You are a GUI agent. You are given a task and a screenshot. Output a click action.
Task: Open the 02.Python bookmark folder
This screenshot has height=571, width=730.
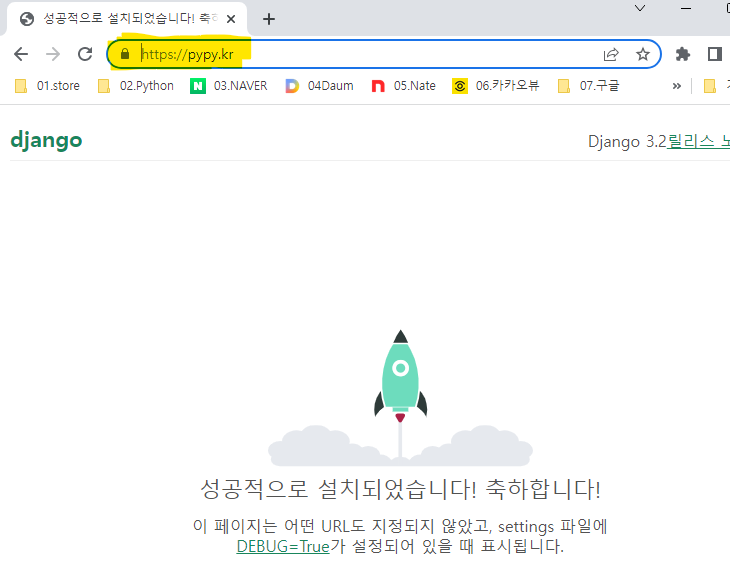tap(136, 86)
